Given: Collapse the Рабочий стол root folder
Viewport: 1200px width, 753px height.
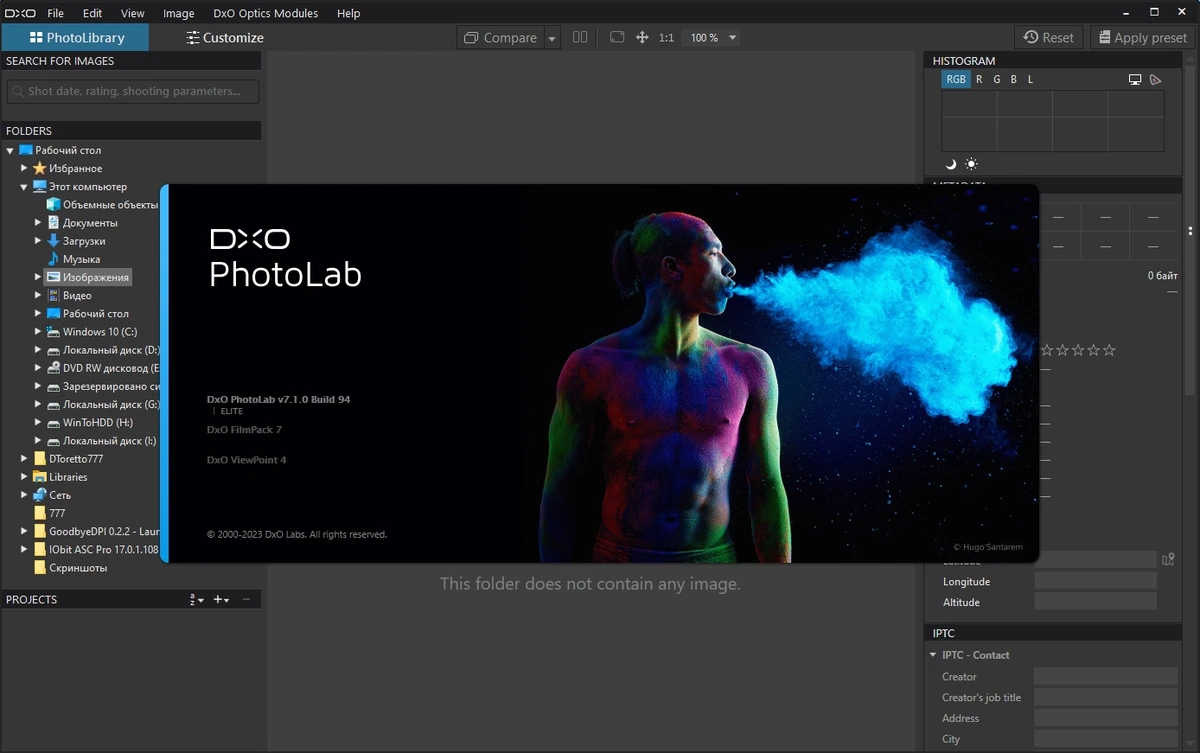Looking at the screenshot, I should (10, 151).
